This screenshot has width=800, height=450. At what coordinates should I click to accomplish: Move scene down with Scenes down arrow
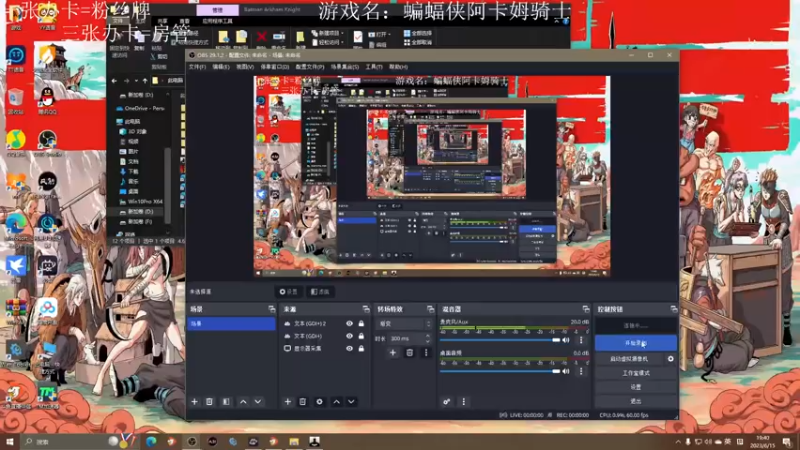point(258,402)
